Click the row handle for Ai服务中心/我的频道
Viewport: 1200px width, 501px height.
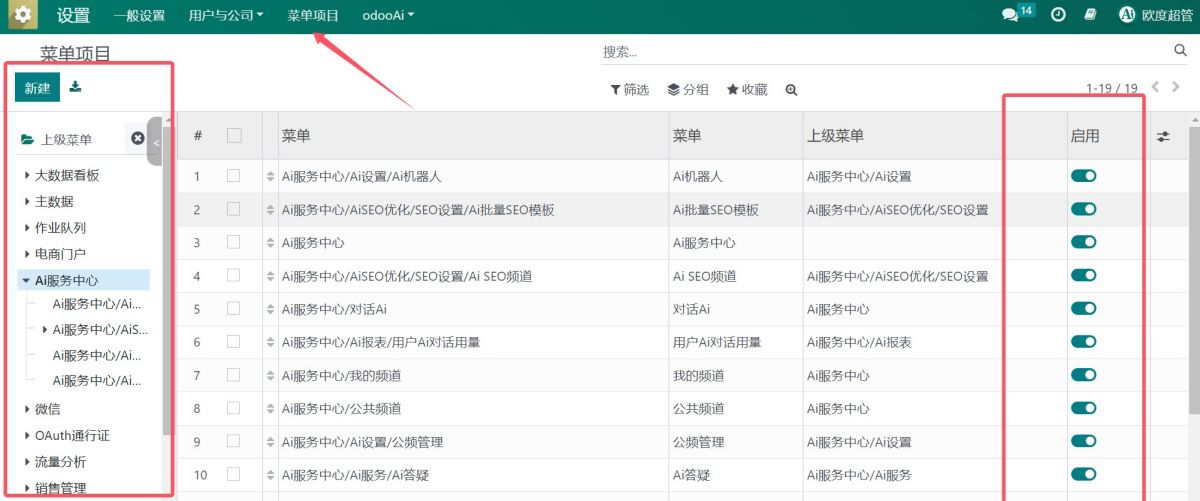point(269,375)
